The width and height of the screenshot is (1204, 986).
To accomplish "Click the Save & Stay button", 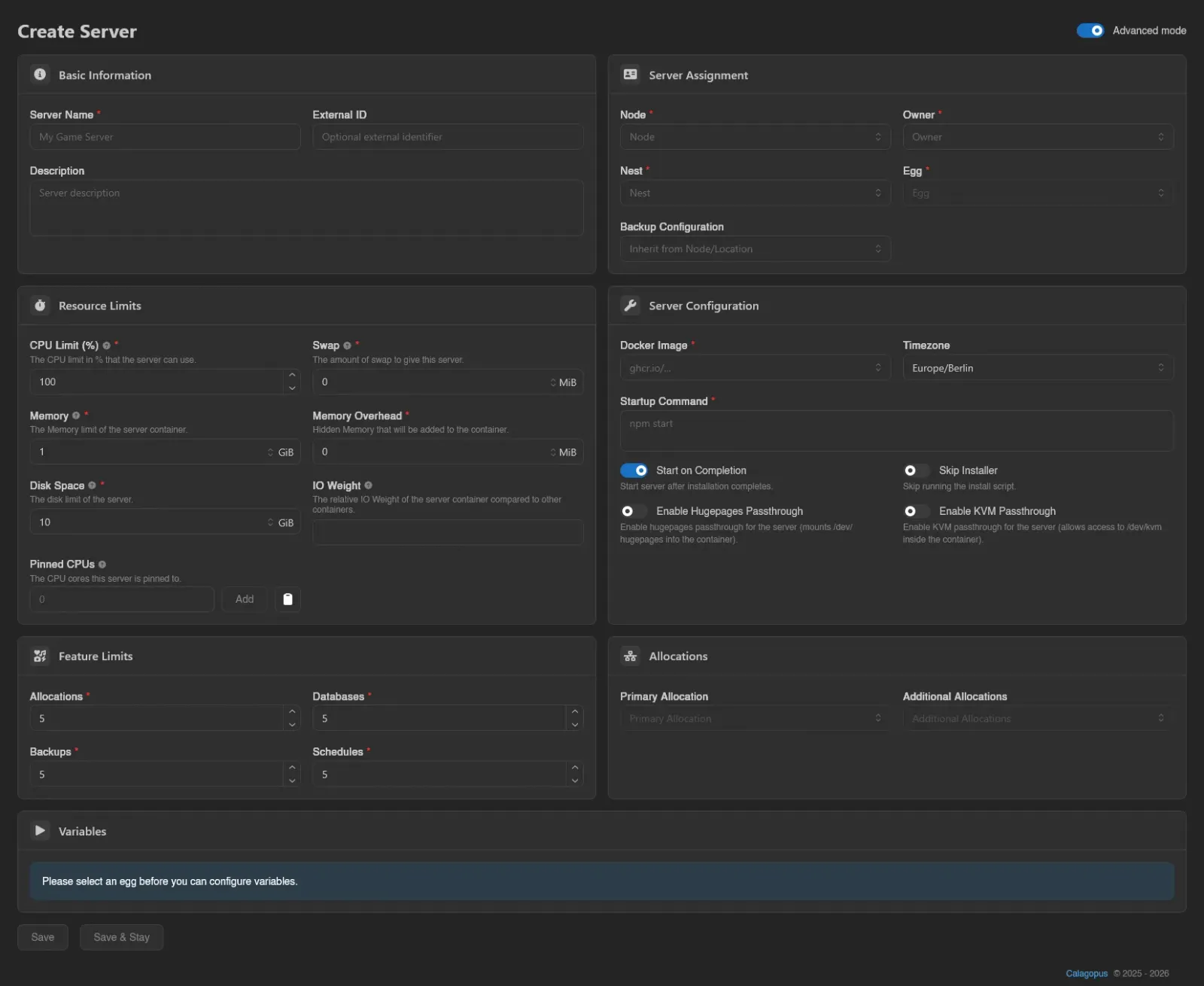I will [121, 937].
